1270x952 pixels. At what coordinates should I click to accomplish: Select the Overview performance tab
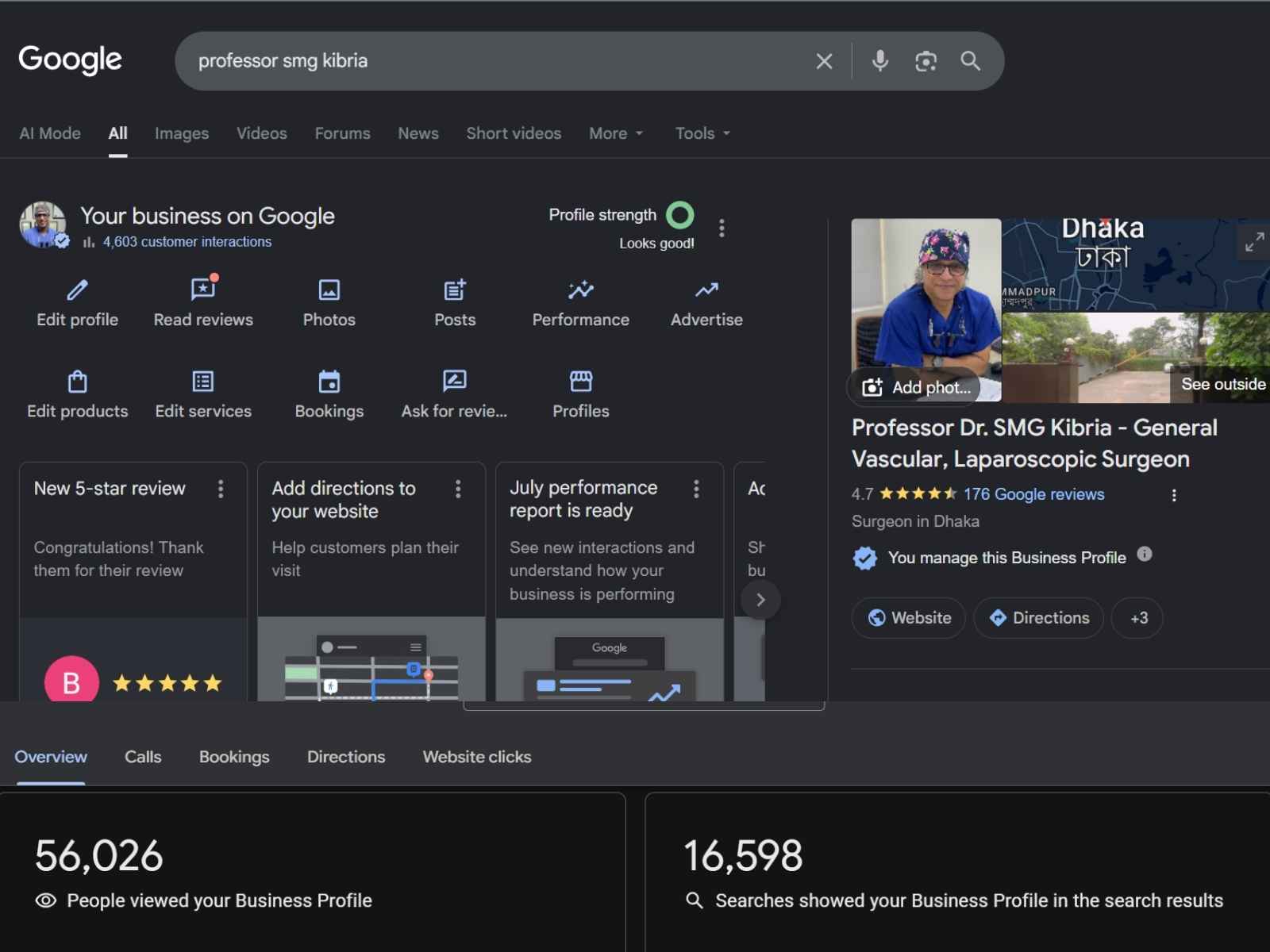[x=51, y=757]
